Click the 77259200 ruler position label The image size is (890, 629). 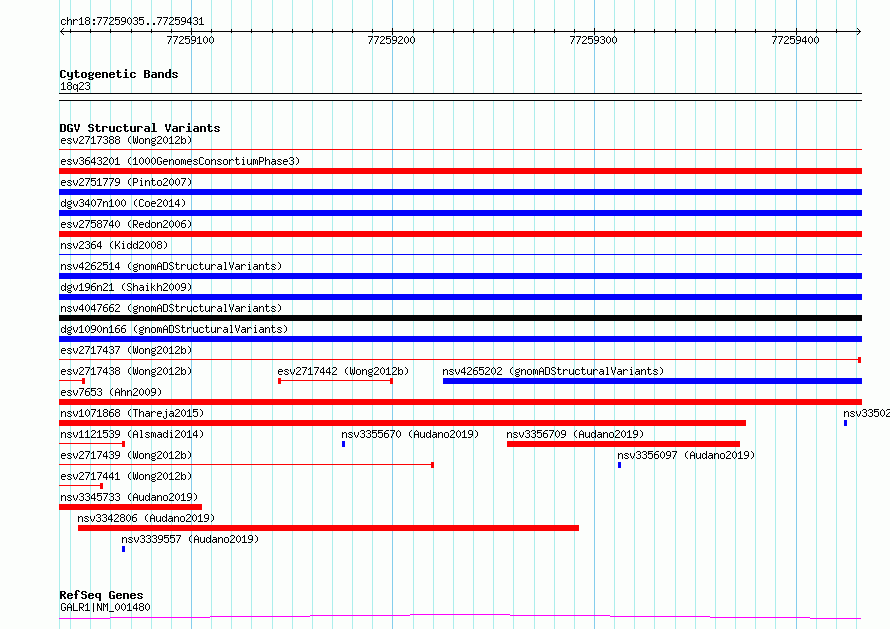point(391,40)
